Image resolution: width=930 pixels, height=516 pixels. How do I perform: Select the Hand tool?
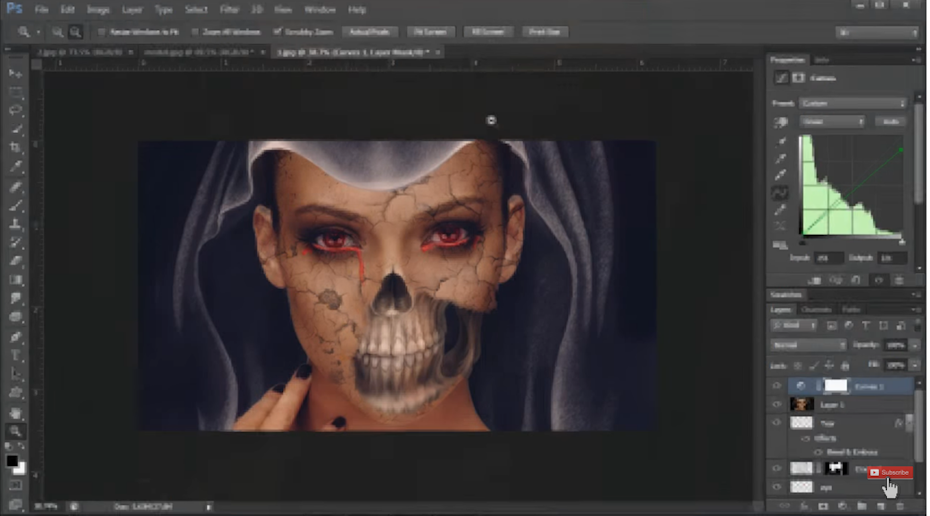click(x=15, y=413)
